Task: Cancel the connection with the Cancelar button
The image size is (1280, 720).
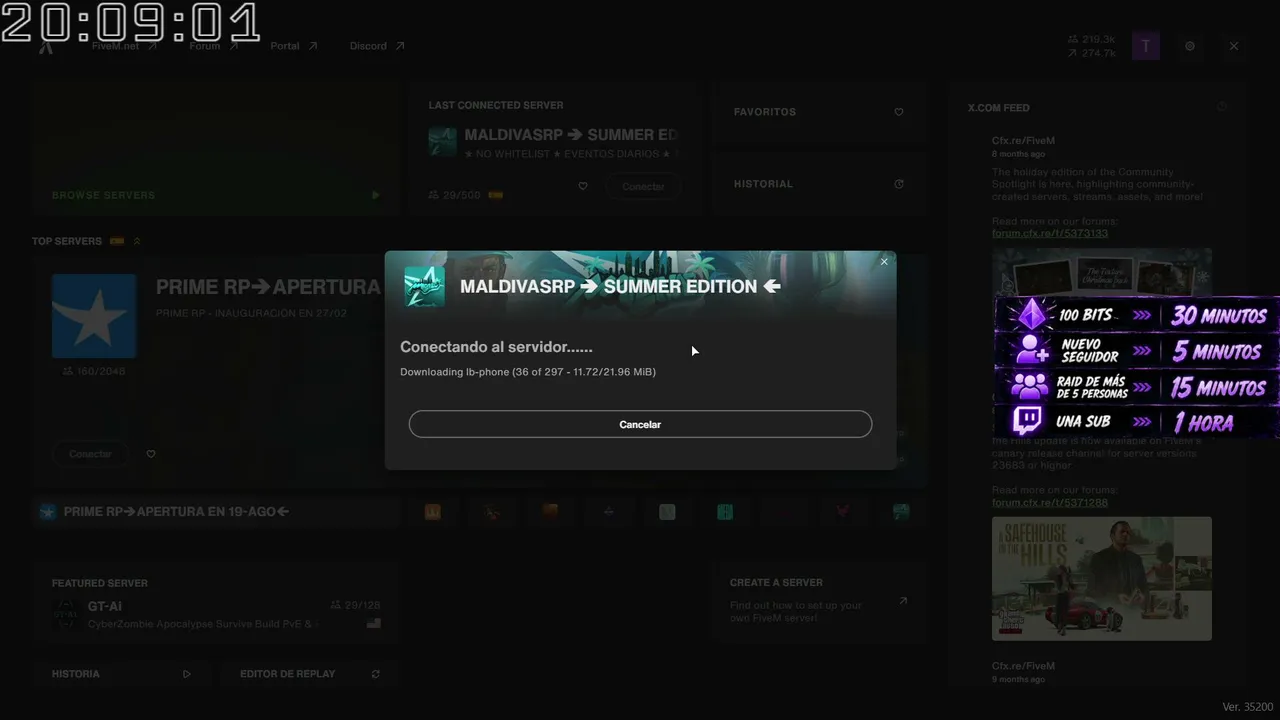Action: tap(640, 424)
